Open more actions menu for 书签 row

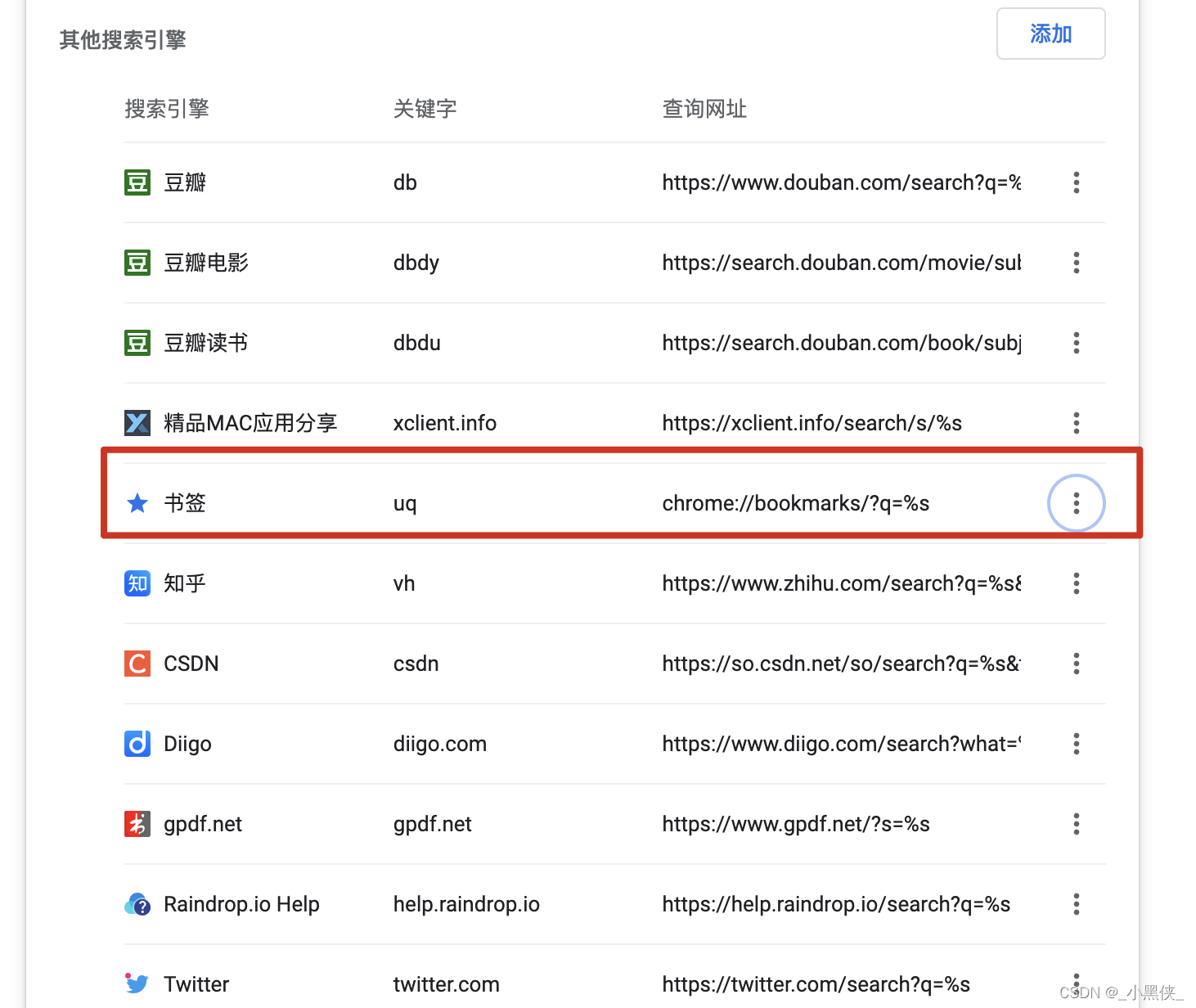(x=1076, y=503)
